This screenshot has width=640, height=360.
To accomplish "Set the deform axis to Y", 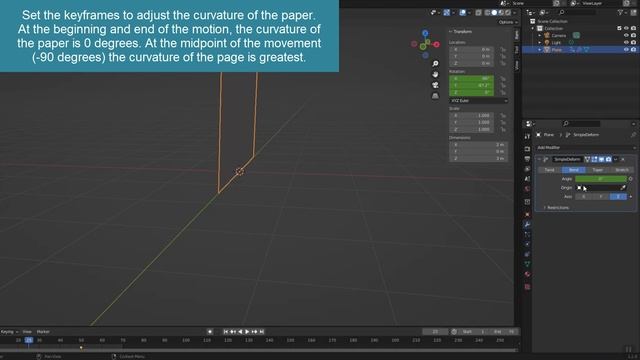I will pos(601,197).
